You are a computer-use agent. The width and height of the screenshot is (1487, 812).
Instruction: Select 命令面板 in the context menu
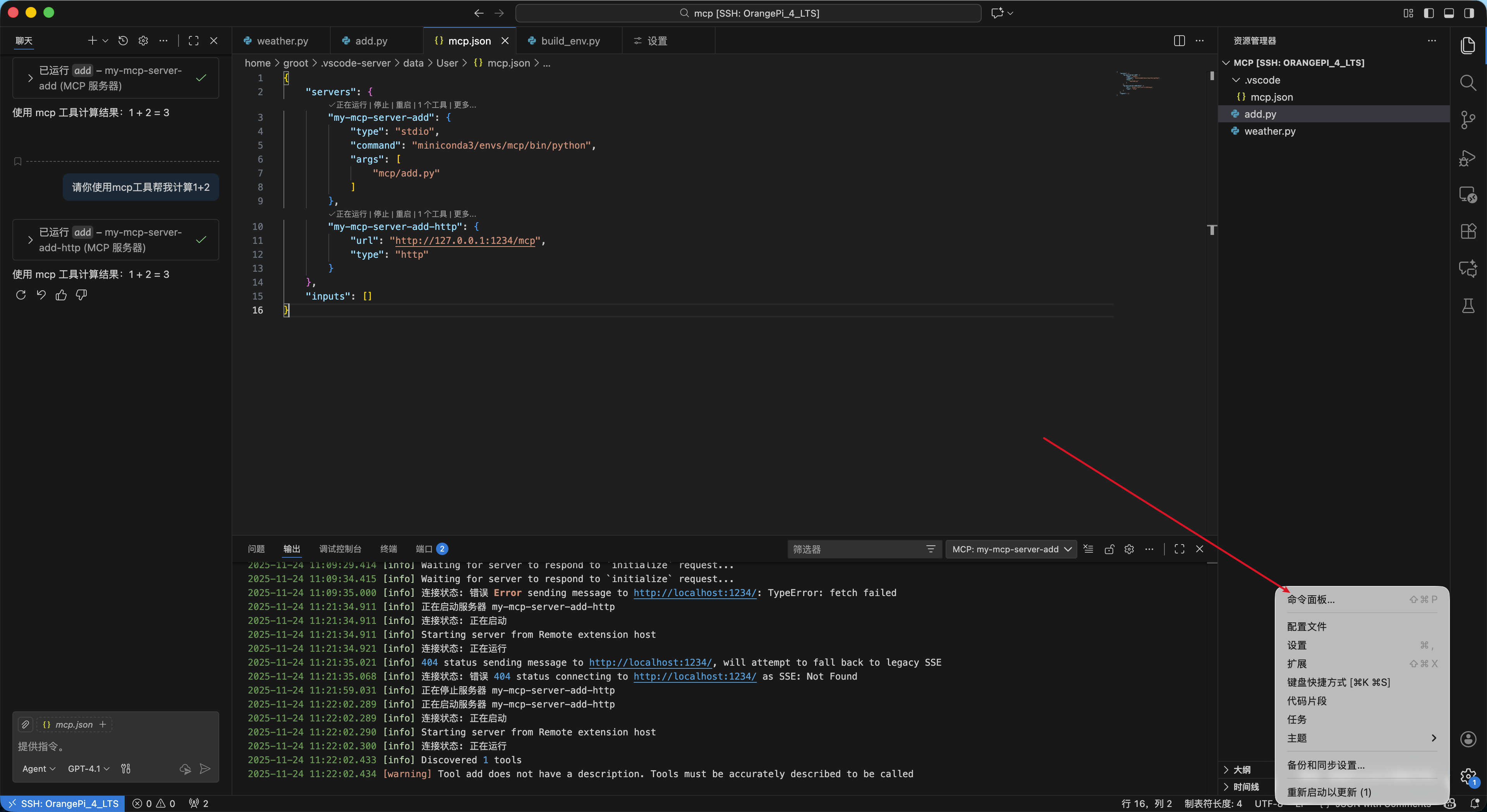click(1311, 599)
